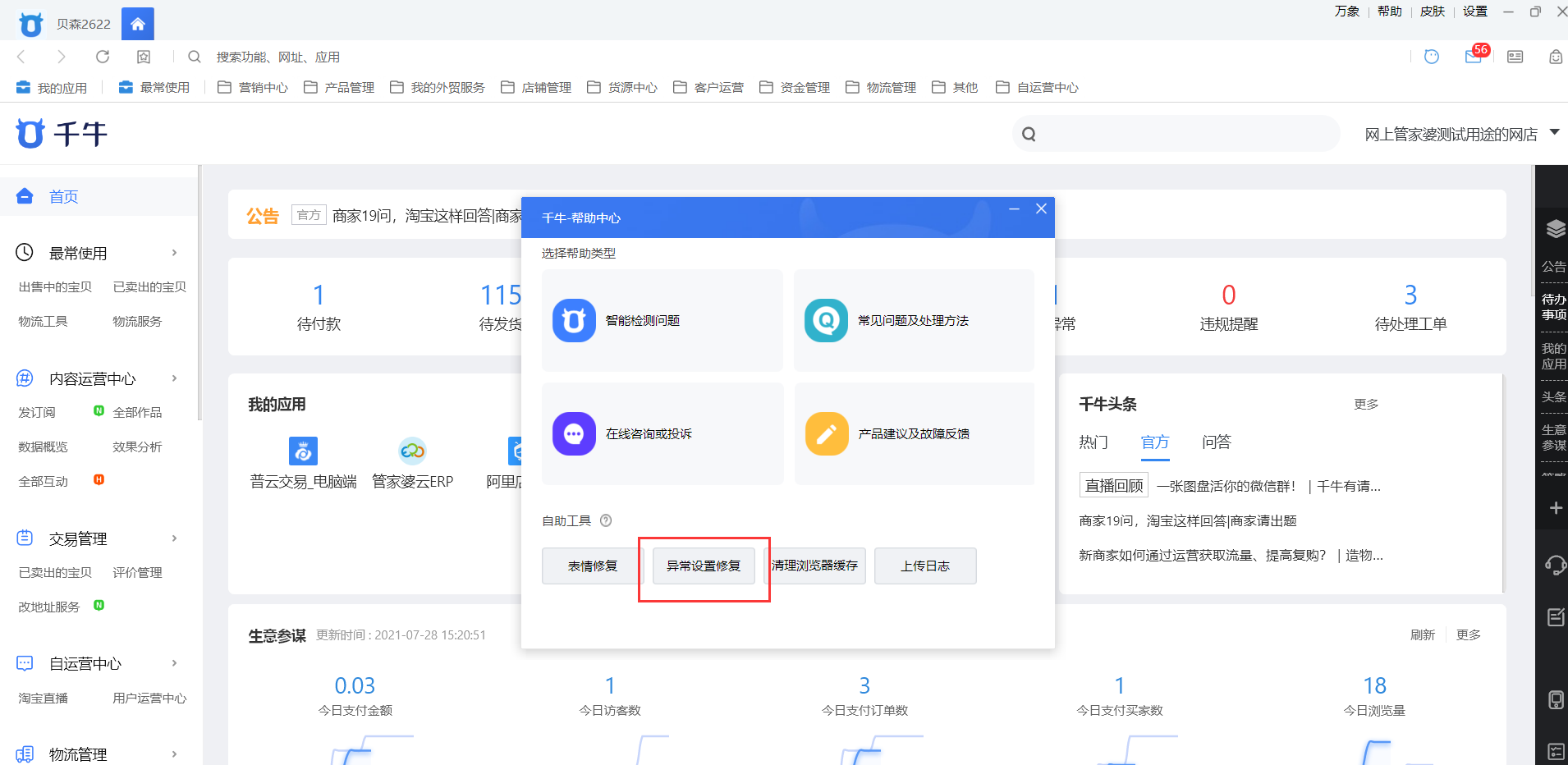Switch to 热门 headlines tab
1568x765 pixels.
(x=1093, y=442)
